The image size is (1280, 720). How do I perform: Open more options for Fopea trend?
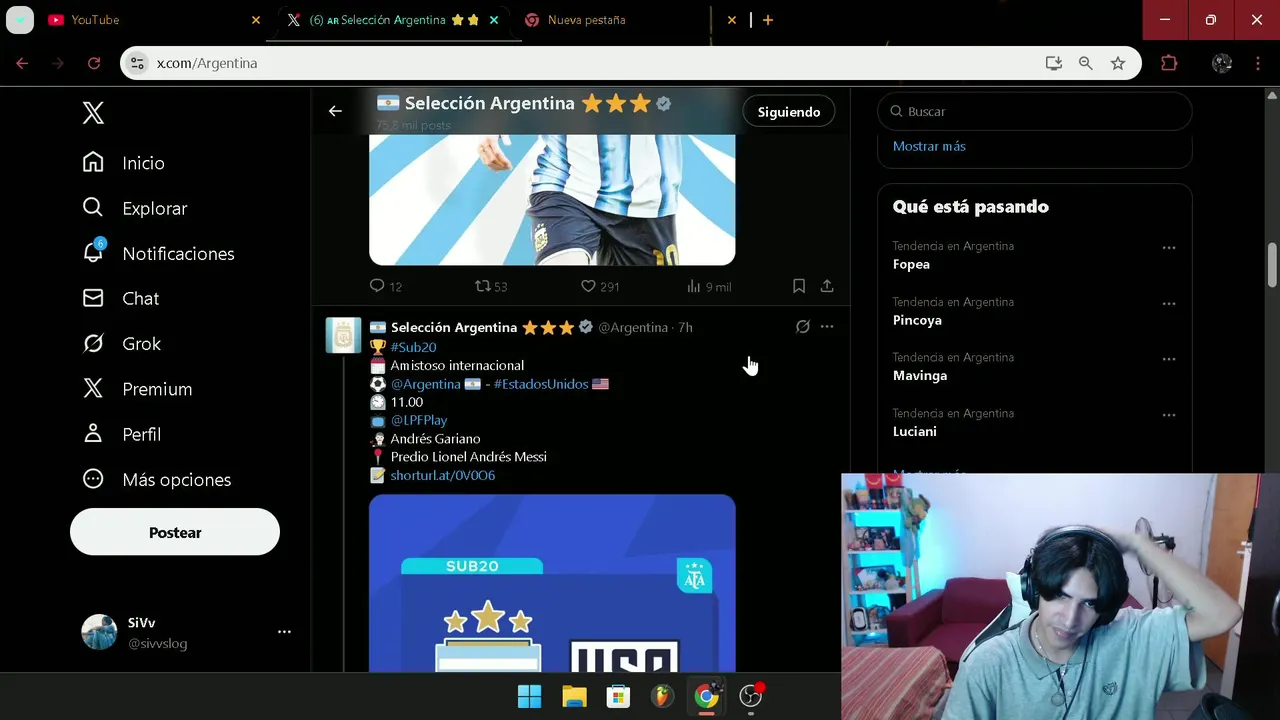tap(1169, 247)
